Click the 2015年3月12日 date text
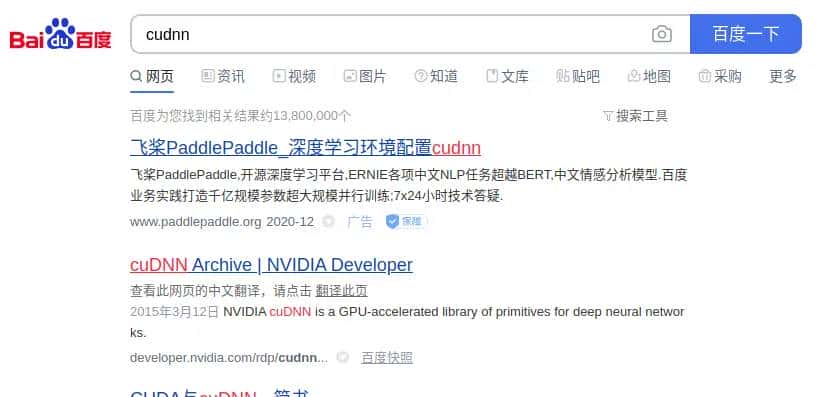The height and width of the screenshot is (397, 825). [174, 312]
